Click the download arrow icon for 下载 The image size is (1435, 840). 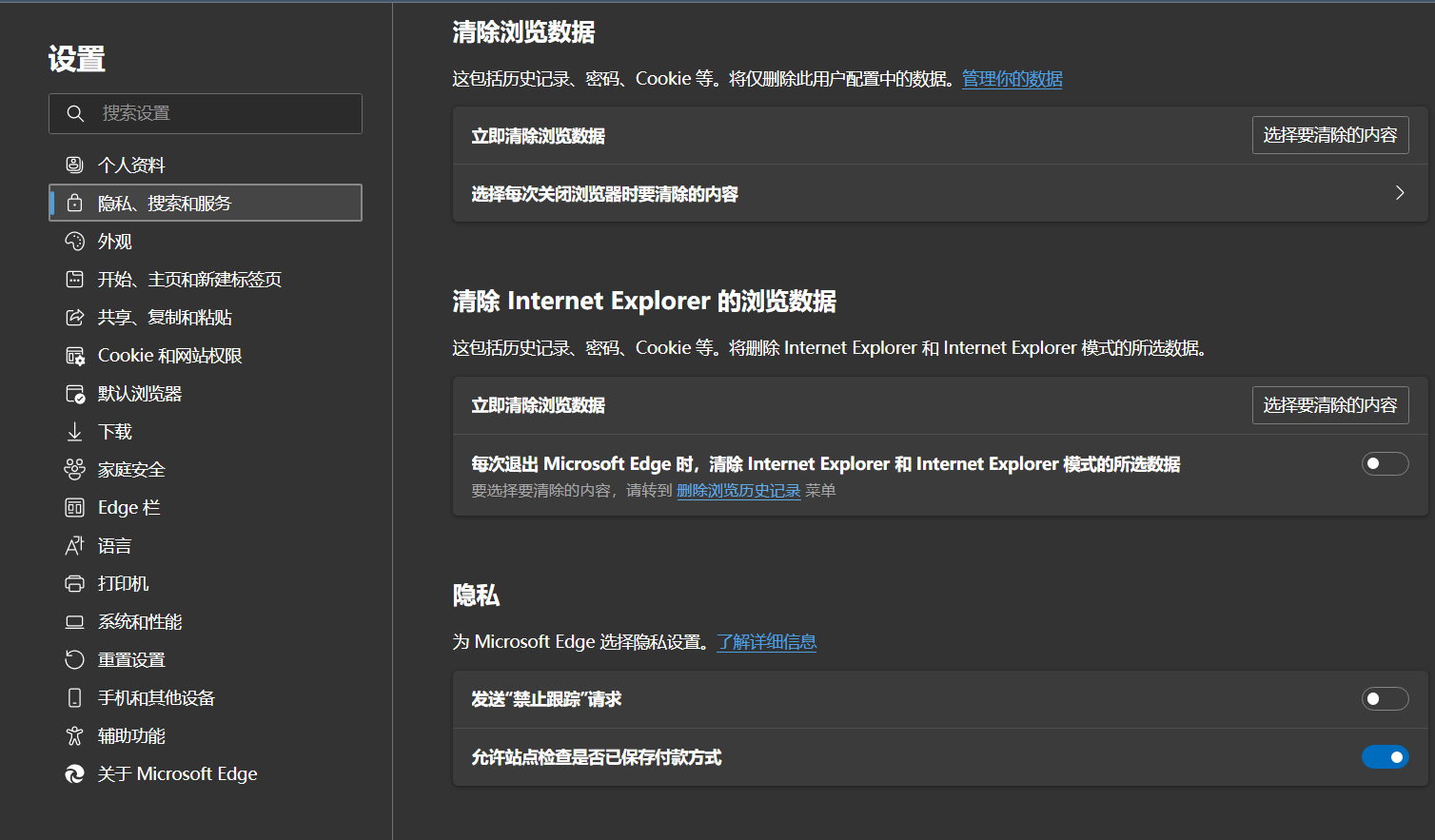click(x=74, y=431)
